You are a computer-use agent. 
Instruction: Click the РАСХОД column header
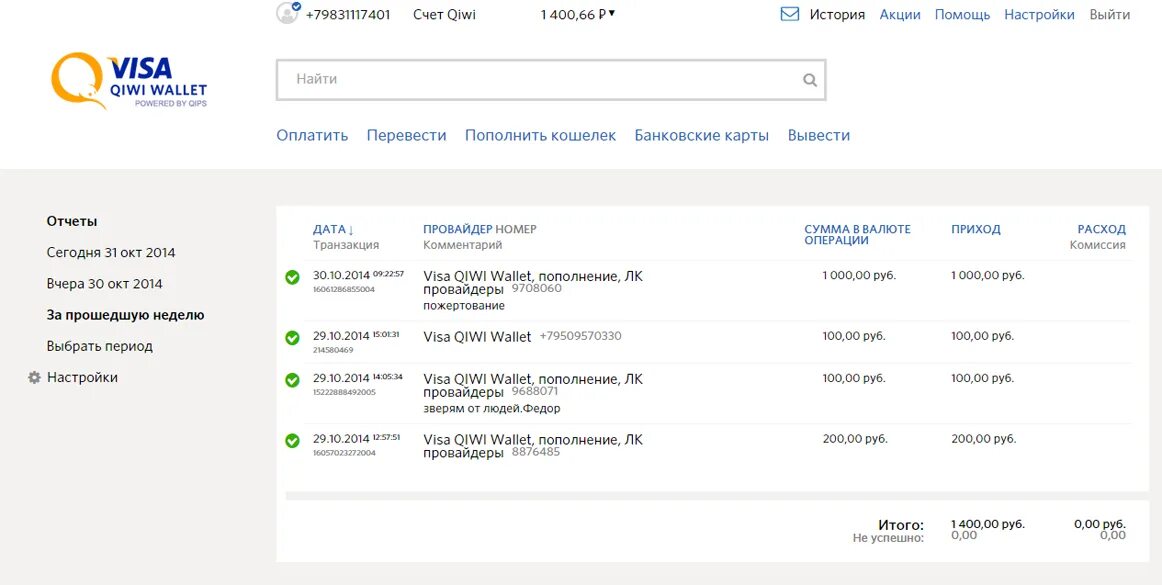[1101, 229]
